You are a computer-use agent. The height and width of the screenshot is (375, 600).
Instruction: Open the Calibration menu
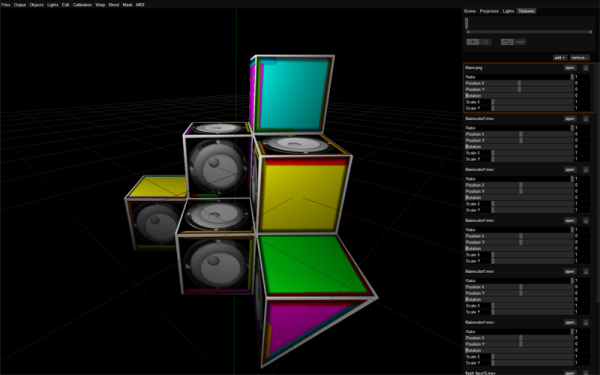coord(82,5)
